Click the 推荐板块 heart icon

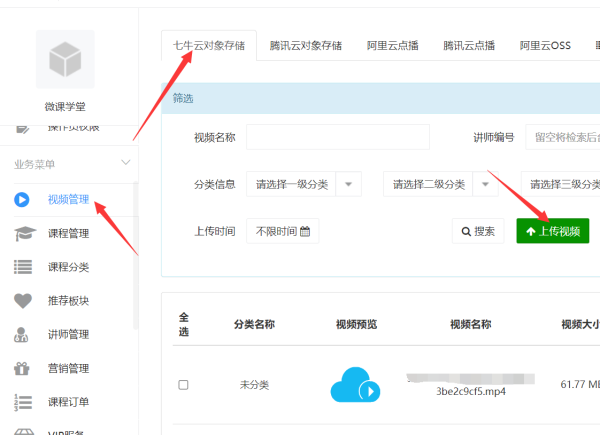23,301
